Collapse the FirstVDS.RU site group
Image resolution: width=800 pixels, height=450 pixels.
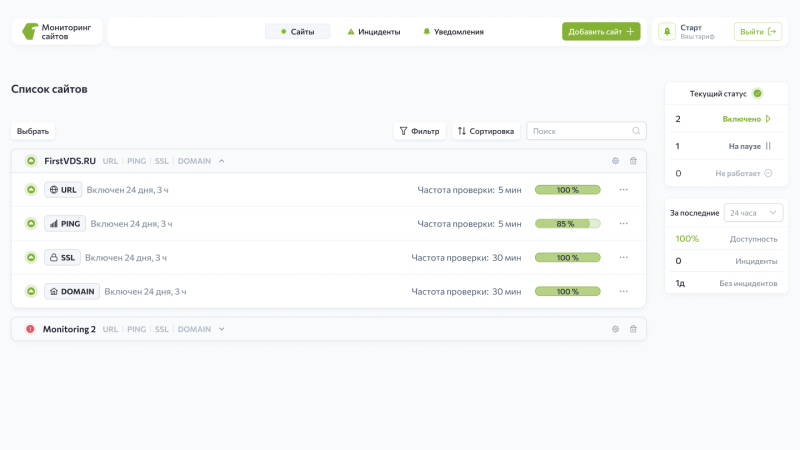click(221, 161)
